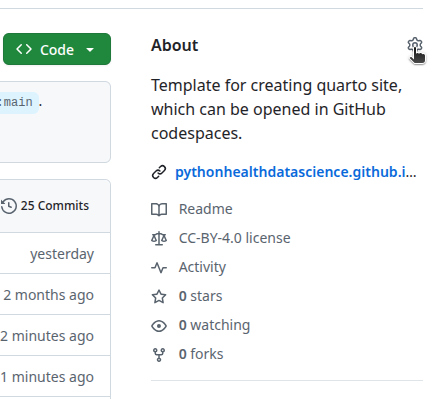Click the '2 months ago' timestamp
The height and width of the screenshot is (399, 441).
point(48,295)
